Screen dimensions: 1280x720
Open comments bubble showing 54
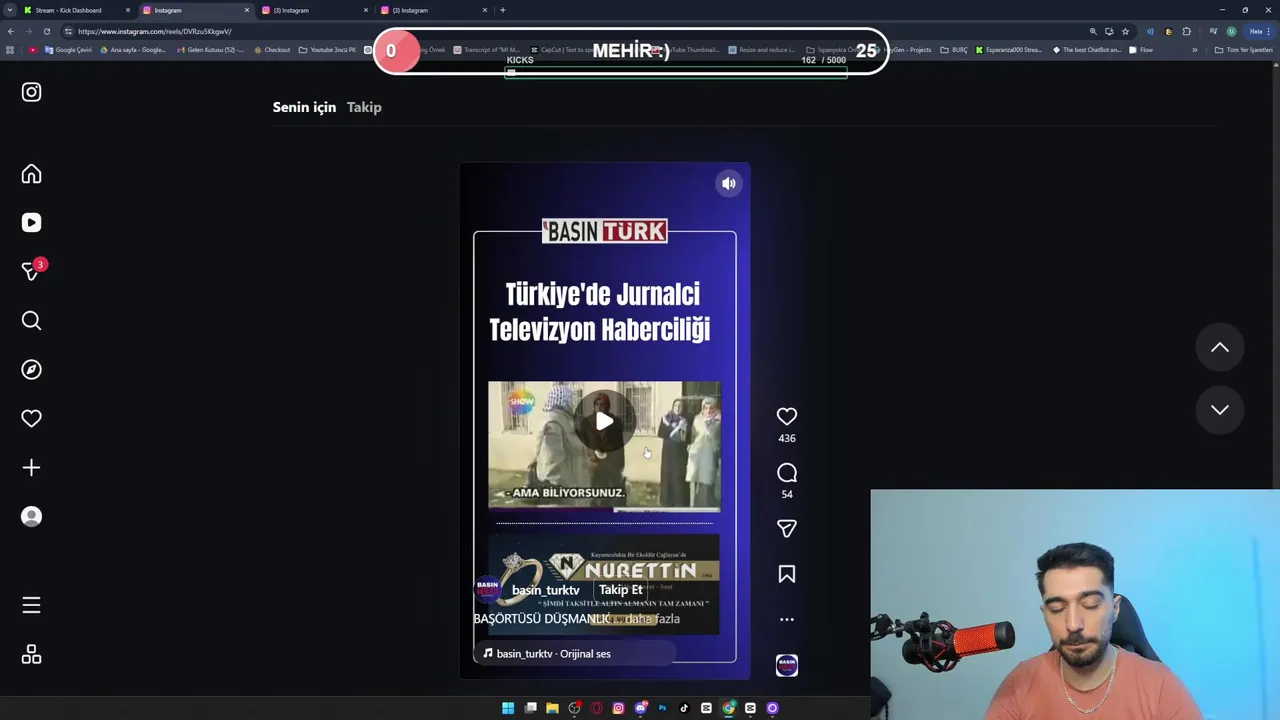click(x=787, y=473)
